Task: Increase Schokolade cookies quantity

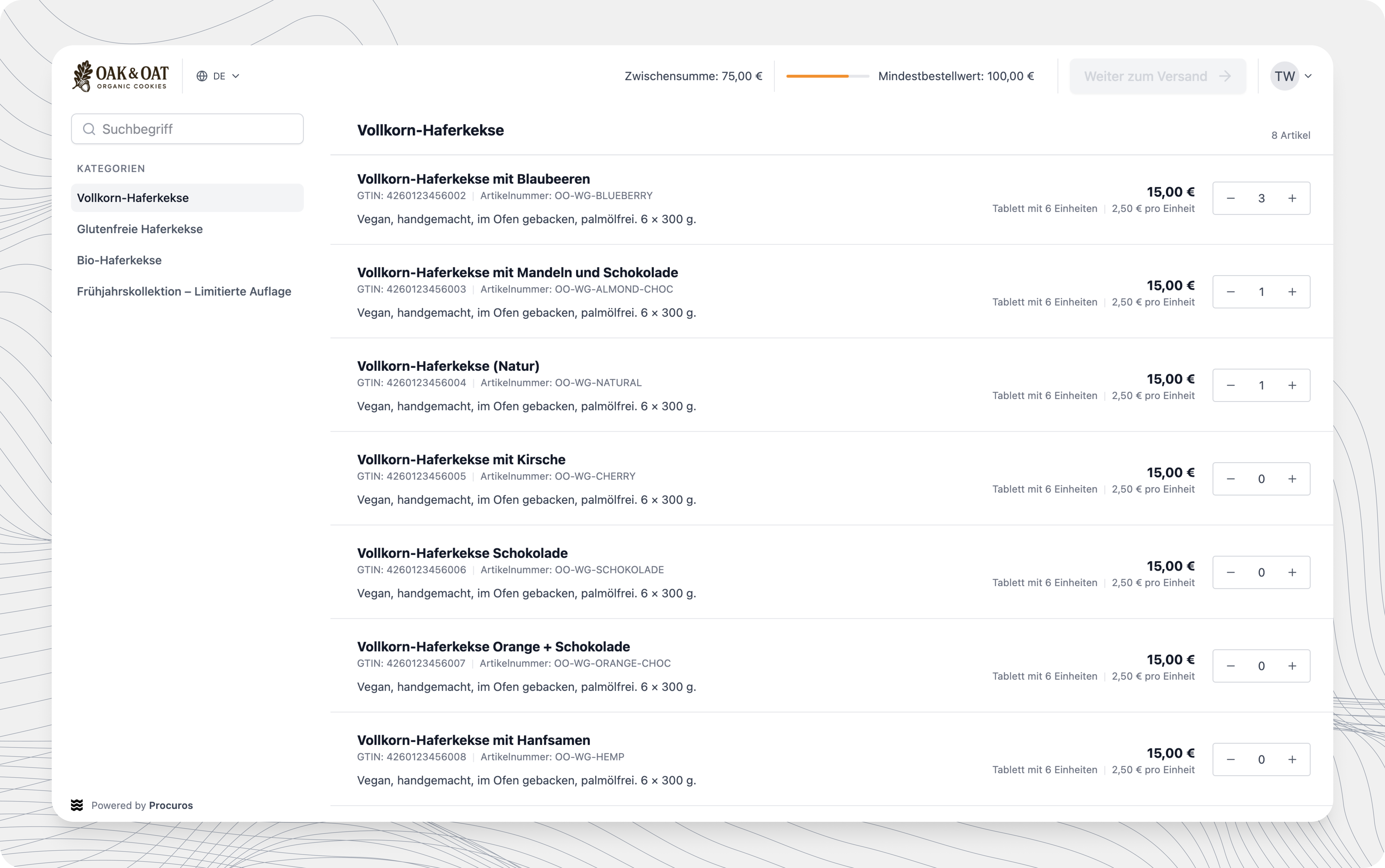Action: pos(1292,572)
